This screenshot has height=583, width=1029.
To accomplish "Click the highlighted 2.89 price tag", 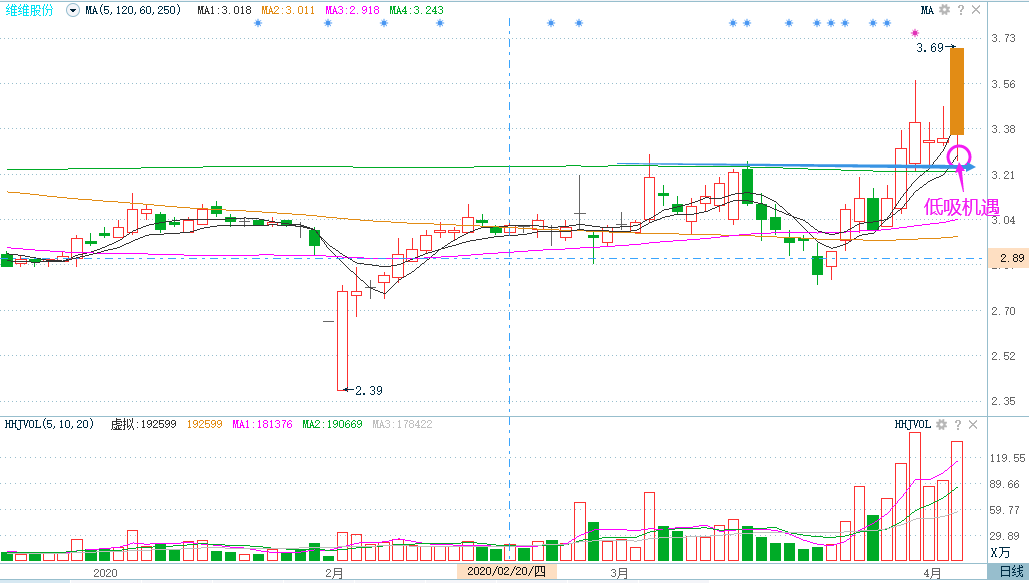I will (x=1011, y=258).
